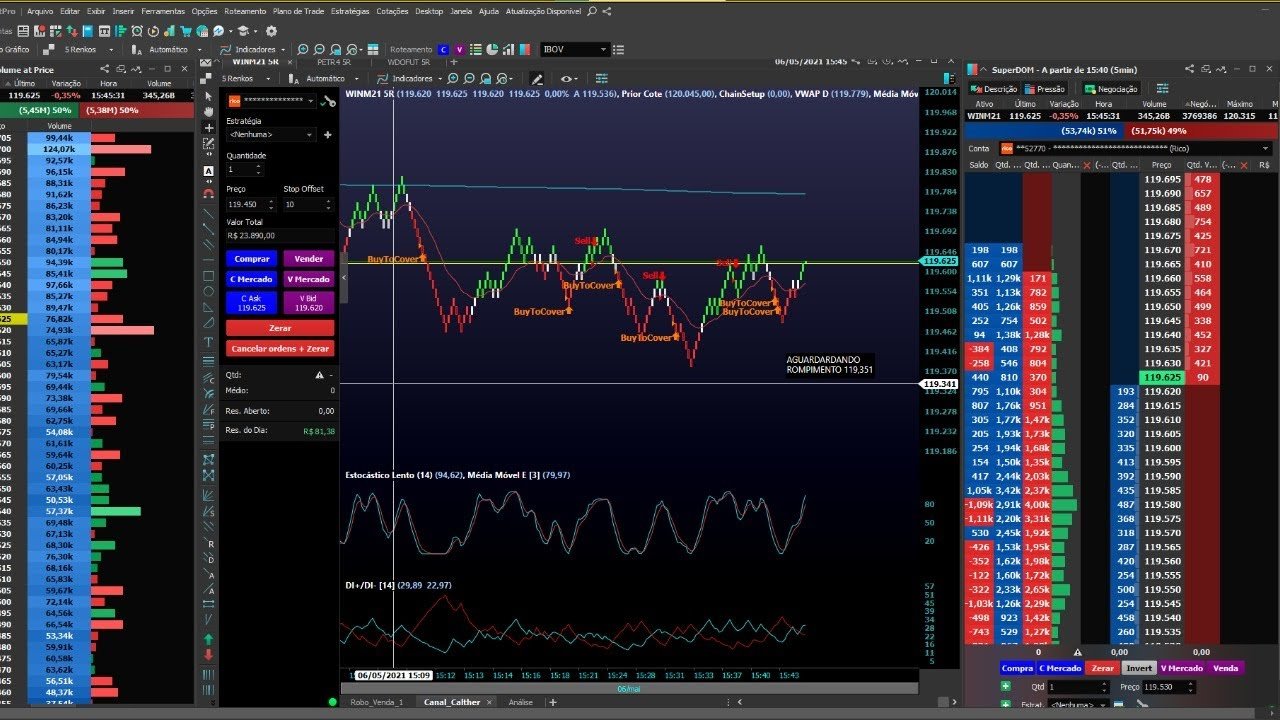Click the purple V routing icon
This screenshot has height=720, width=1280.
click(459, 49)
